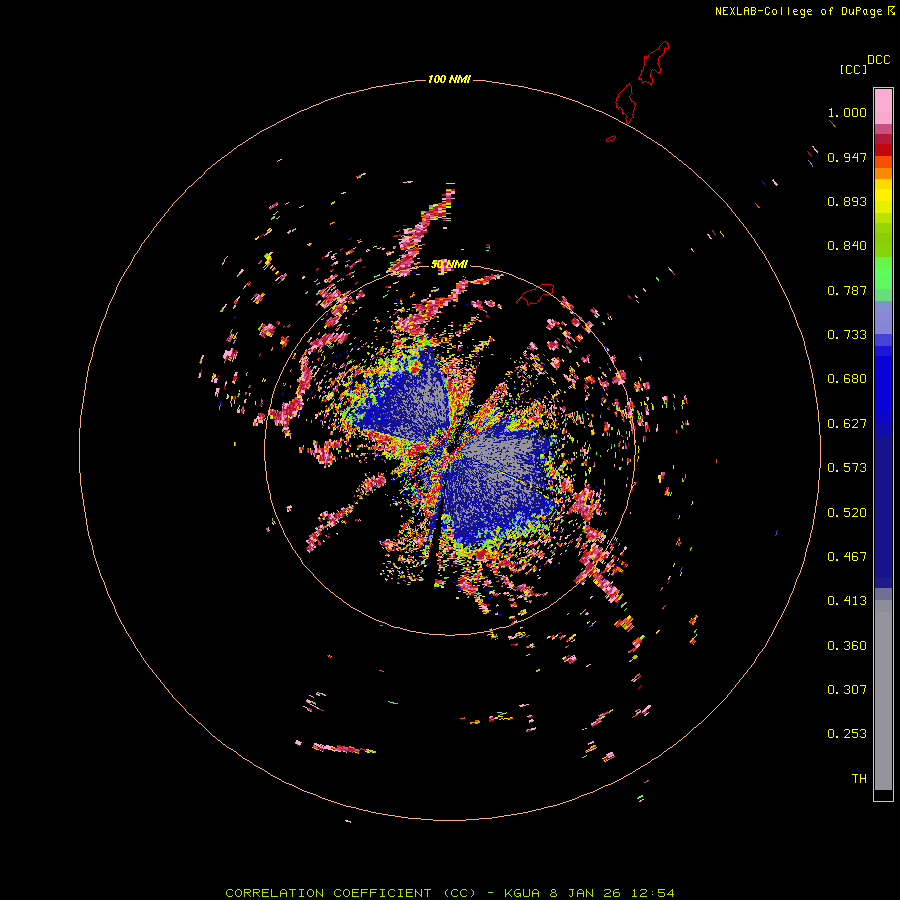The width and height of the screenshot is (900, 900).
Task: Select the 0.467 scale value
Action: click(847, 557)
